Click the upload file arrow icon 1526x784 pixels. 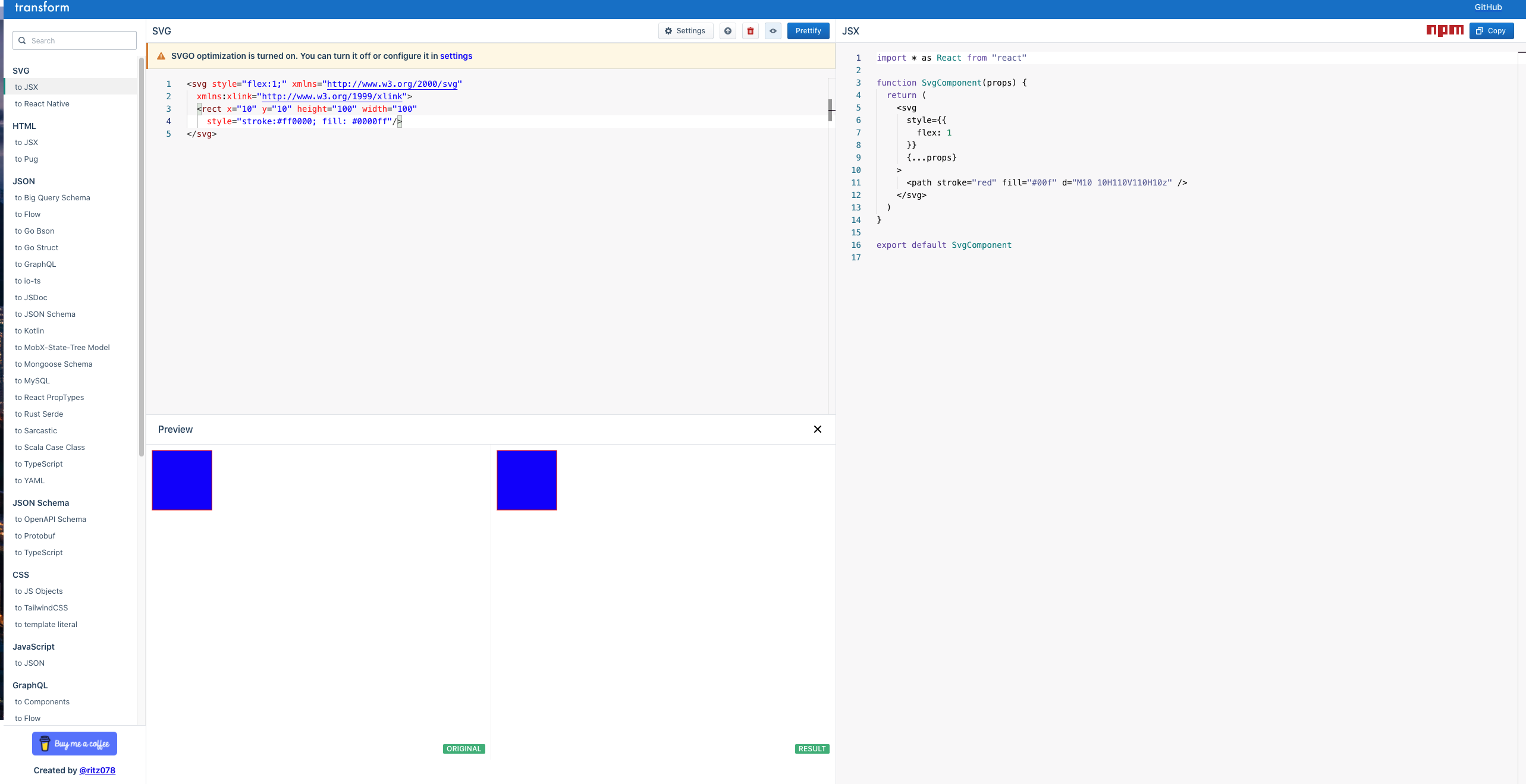coord(727,31)
